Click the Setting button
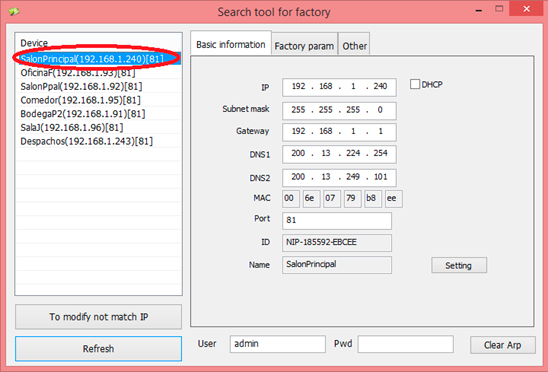Screen dimensions: 548x372 point(459,265)
